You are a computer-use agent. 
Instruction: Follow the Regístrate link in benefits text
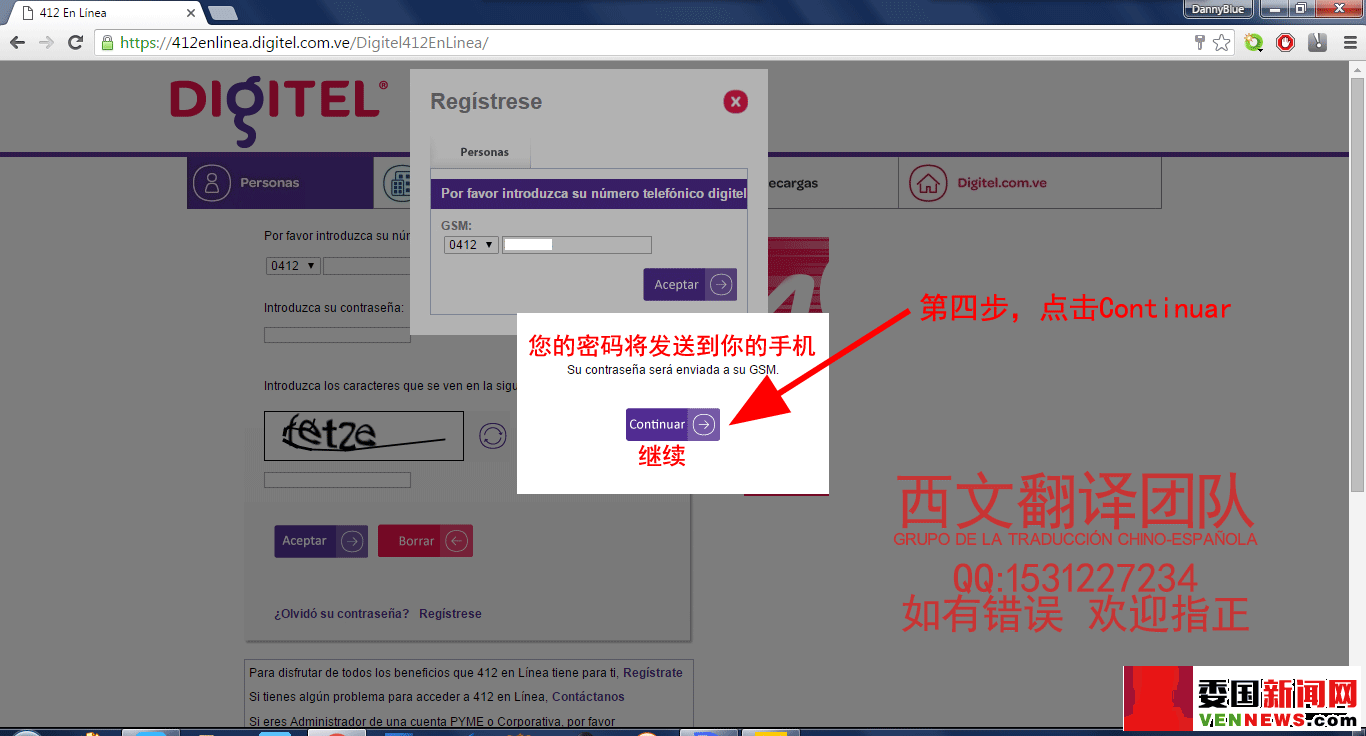click(653, 673)
